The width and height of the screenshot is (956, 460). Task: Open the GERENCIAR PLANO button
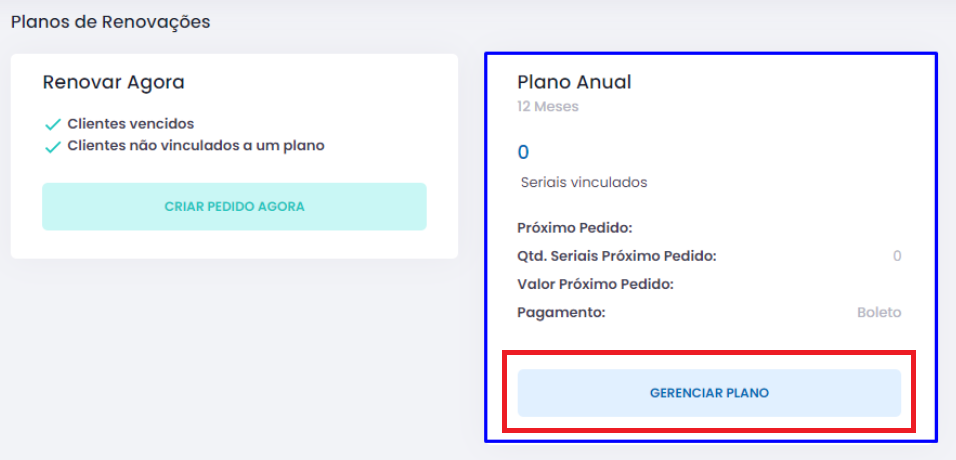point(709,393)
